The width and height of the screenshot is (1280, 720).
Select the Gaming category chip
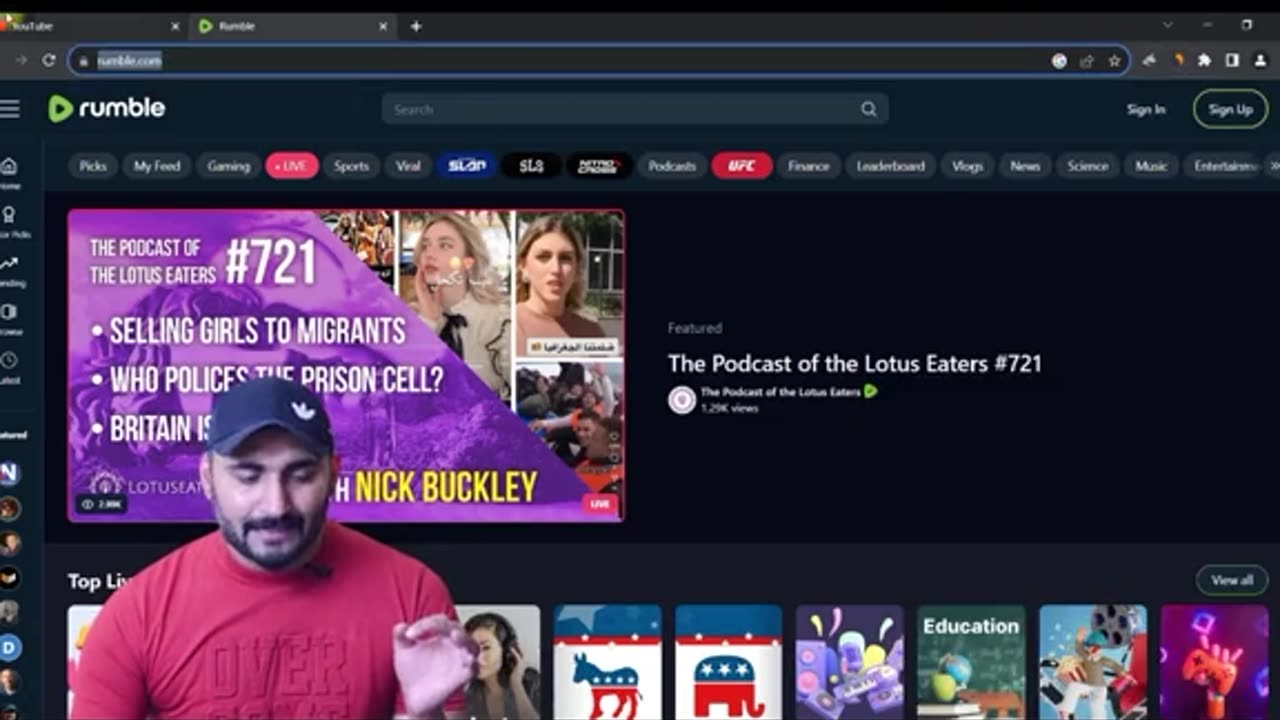(x=228, y=166)
